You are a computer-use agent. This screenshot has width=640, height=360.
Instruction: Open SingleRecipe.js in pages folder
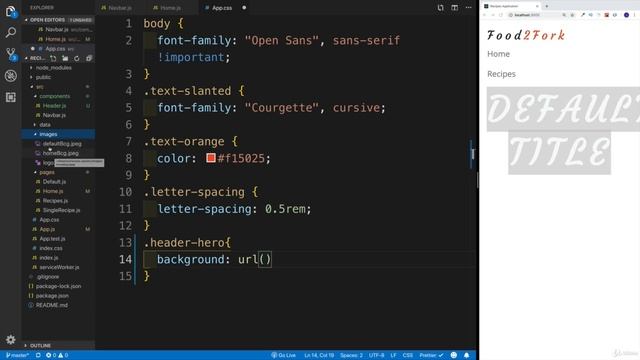coord(61,210)
